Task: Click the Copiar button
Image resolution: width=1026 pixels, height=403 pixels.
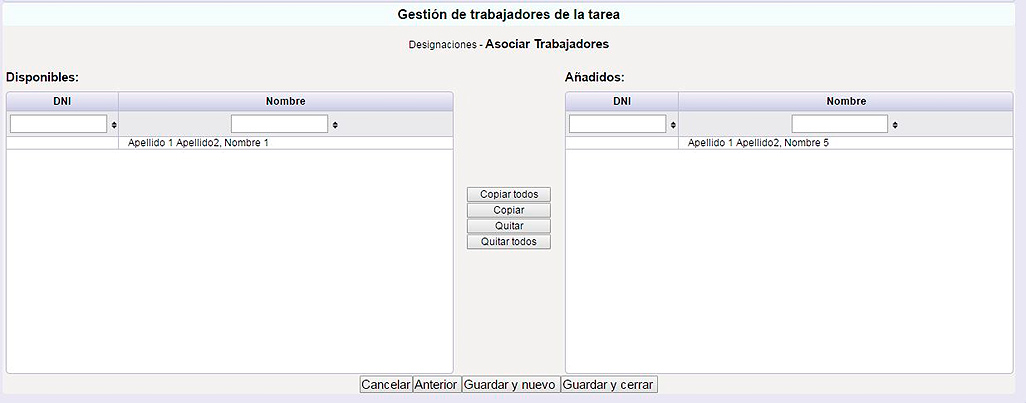Action: (x=508, y=210)
